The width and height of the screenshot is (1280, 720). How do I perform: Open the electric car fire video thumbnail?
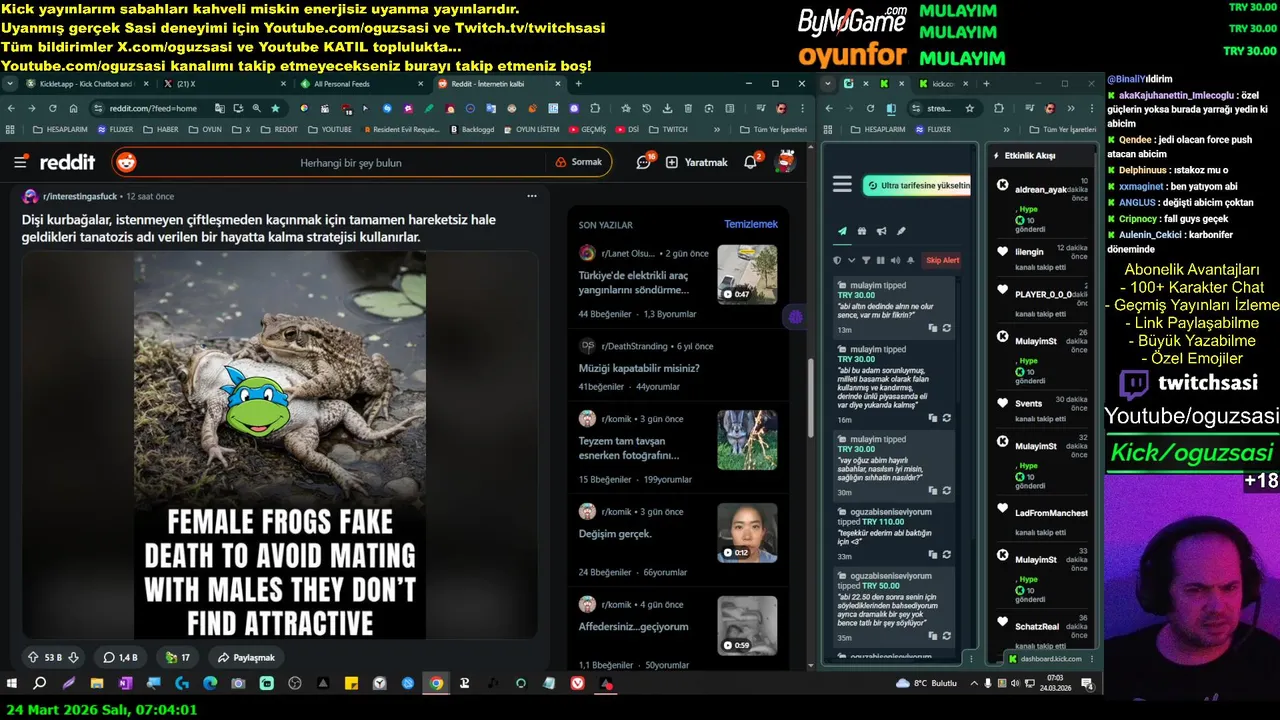[x=747, y=274]
